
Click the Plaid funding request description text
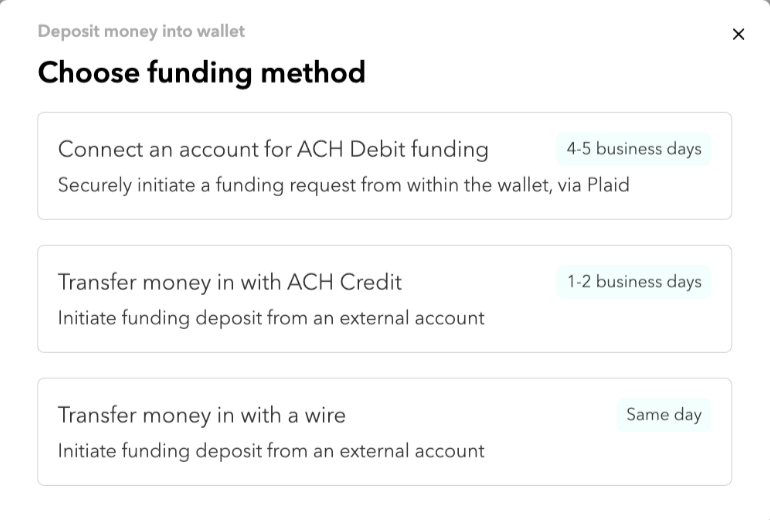coord(343,185)
